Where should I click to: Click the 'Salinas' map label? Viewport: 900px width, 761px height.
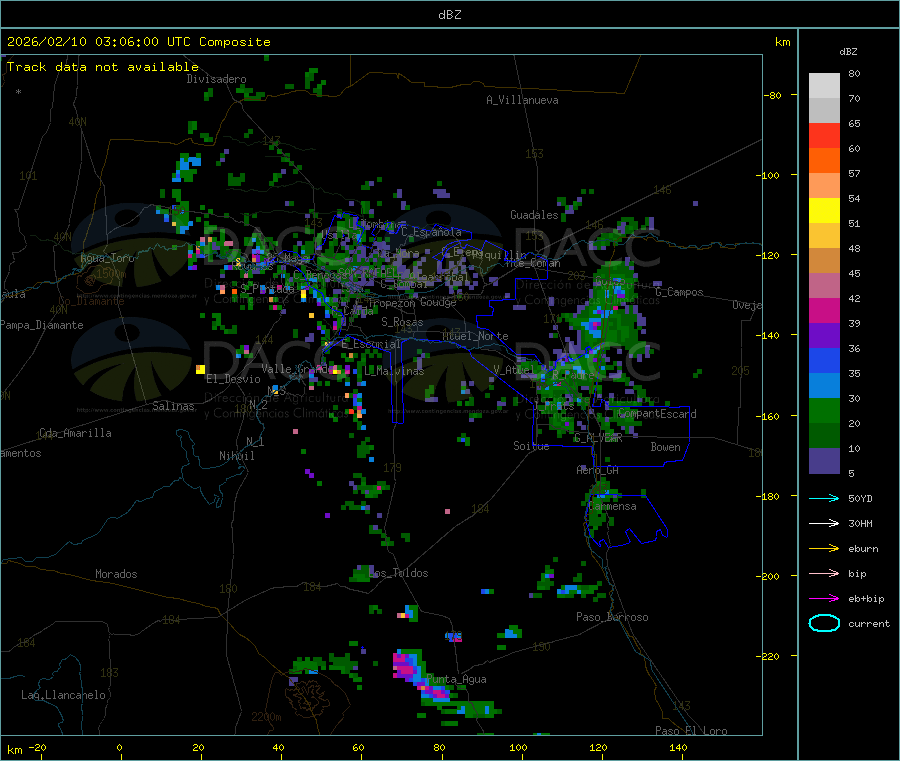tap(173, 406)
